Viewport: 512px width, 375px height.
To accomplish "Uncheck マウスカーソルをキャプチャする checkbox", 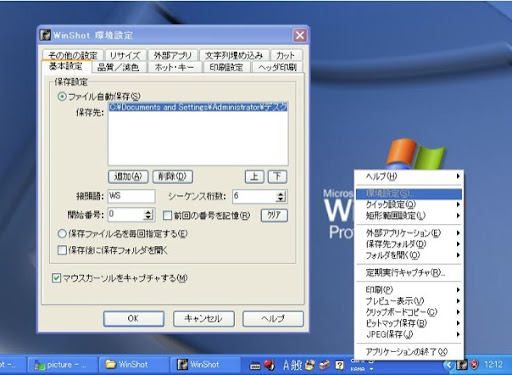I will 56,278.
